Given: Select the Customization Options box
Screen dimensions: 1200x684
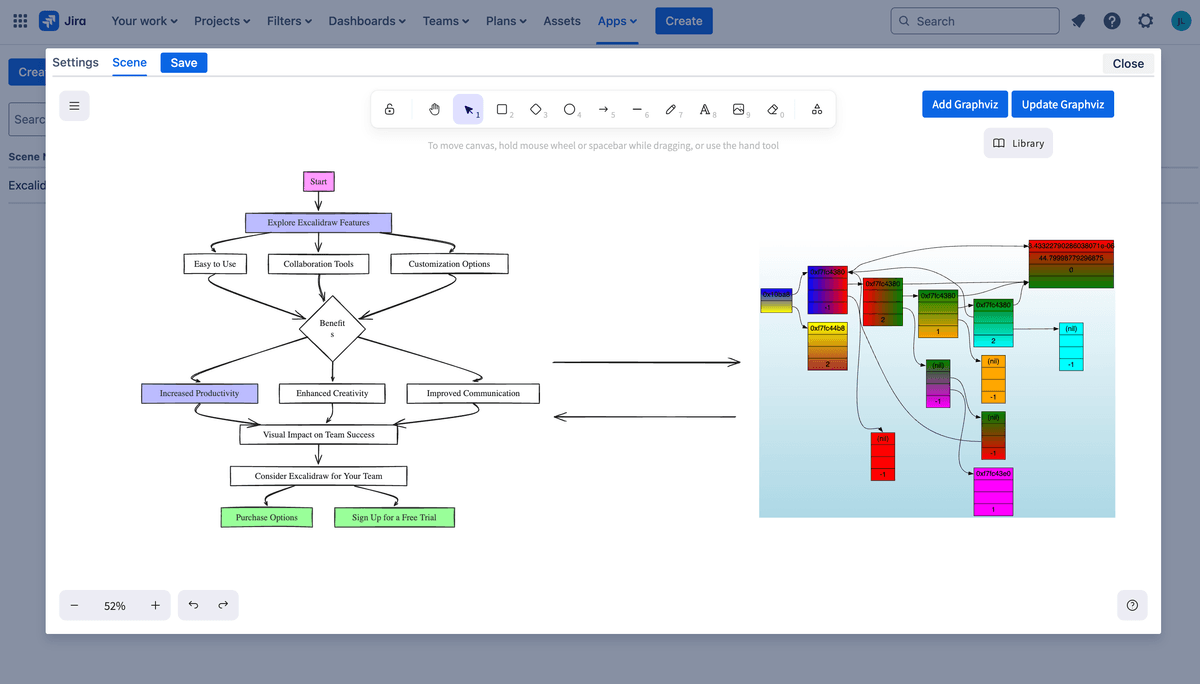Looking at the screenshot, I should [x=449, y=264].
